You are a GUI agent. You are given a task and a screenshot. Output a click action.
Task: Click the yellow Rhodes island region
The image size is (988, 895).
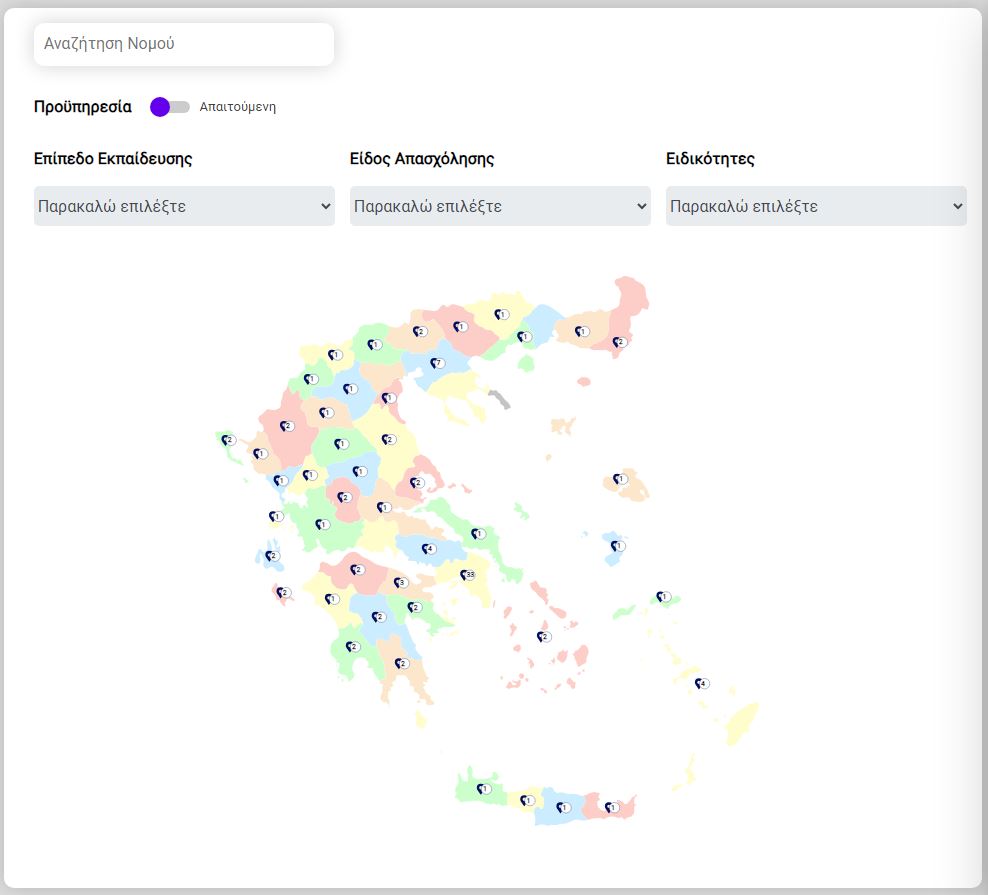(745, 720)
